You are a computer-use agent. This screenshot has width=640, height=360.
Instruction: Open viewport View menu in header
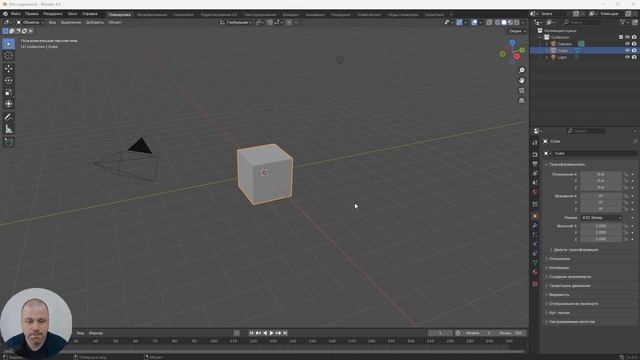click(x=52, y=22)
